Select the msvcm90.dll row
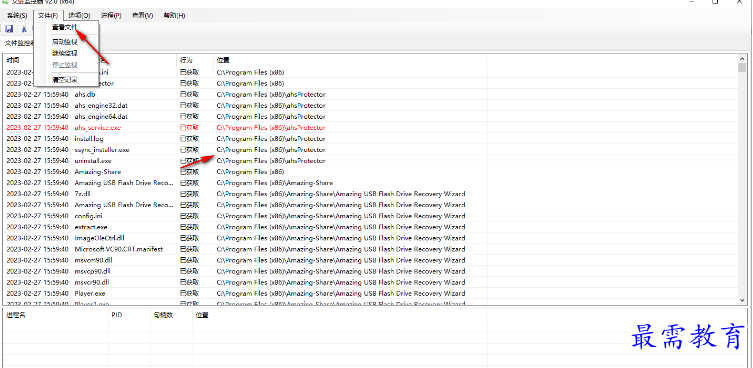The width and height of the screenshot is (753, 368). [370, 260]
